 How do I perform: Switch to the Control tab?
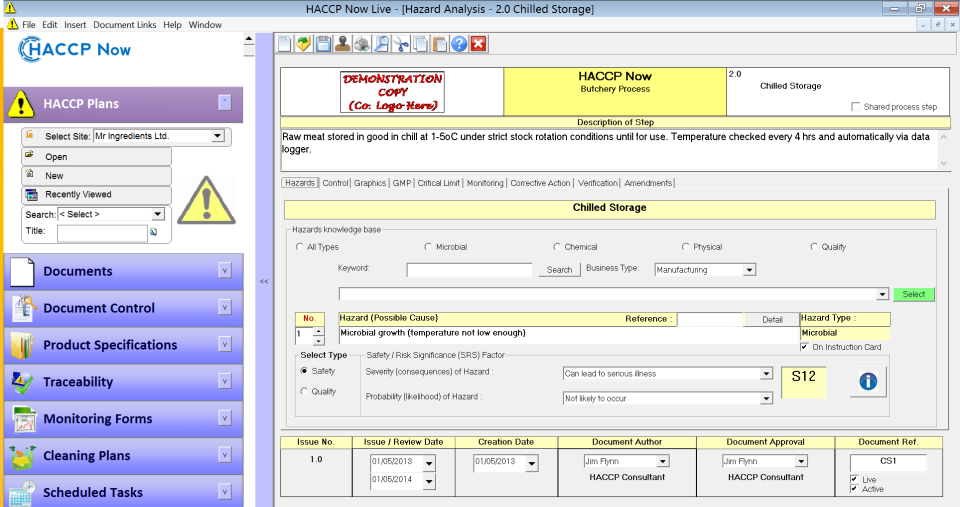336,183
